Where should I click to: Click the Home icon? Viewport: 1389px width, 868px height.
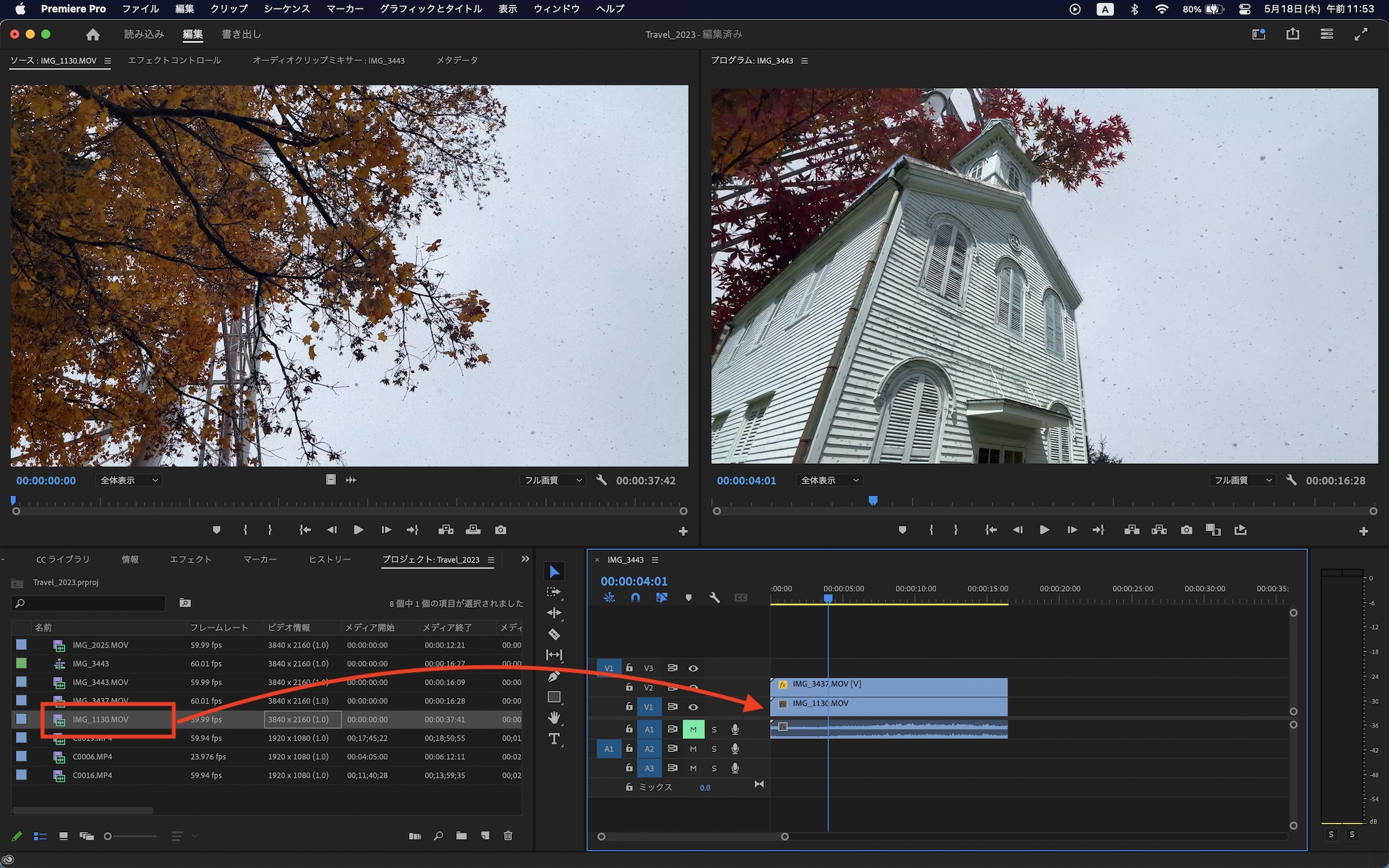(x=93, y=34)
